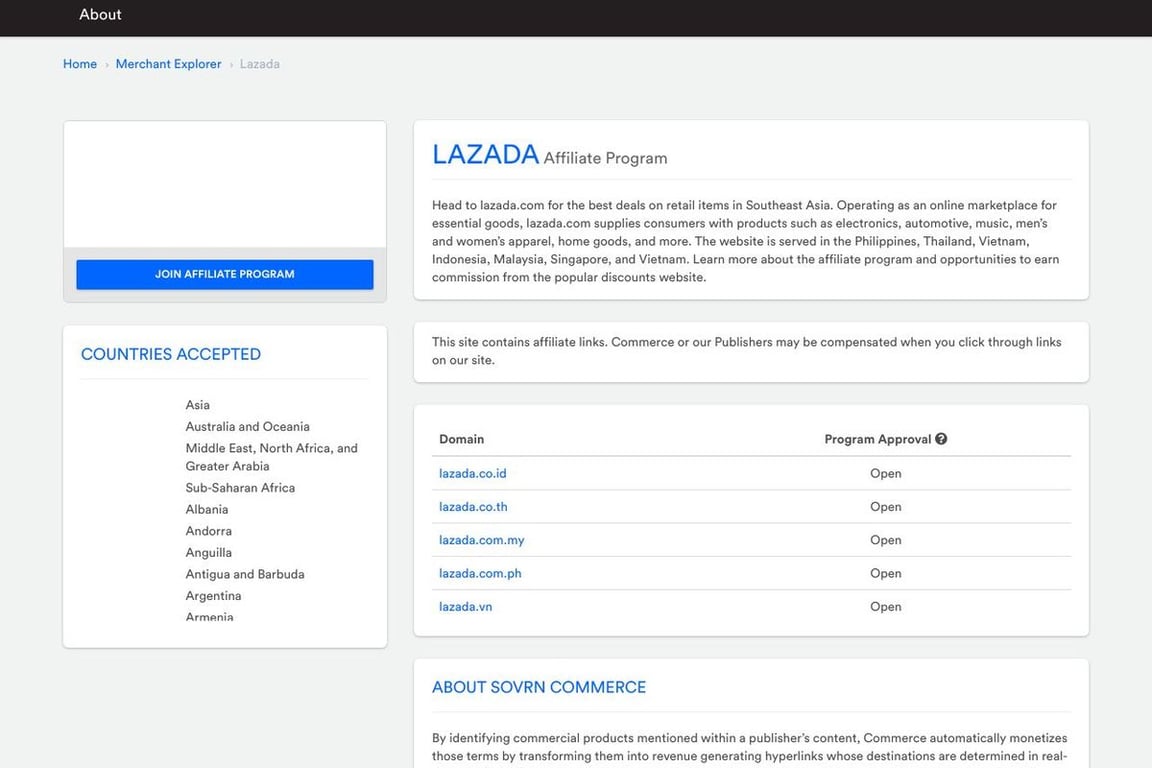Open the lazada.co.th domain link

(473, 506)
